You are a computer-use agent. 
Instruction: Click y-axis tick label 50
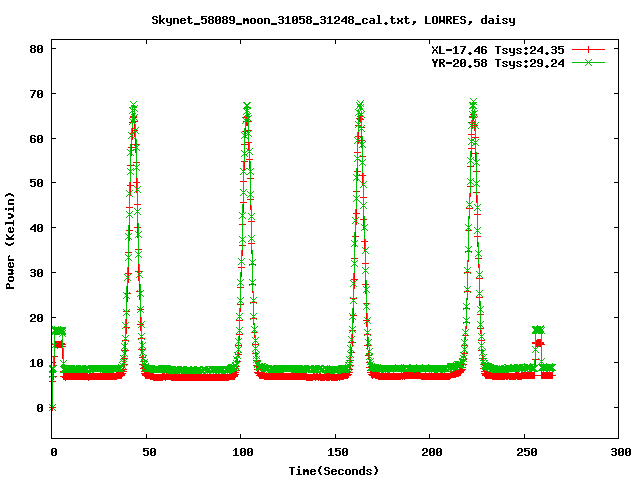[x=37, y=183]
